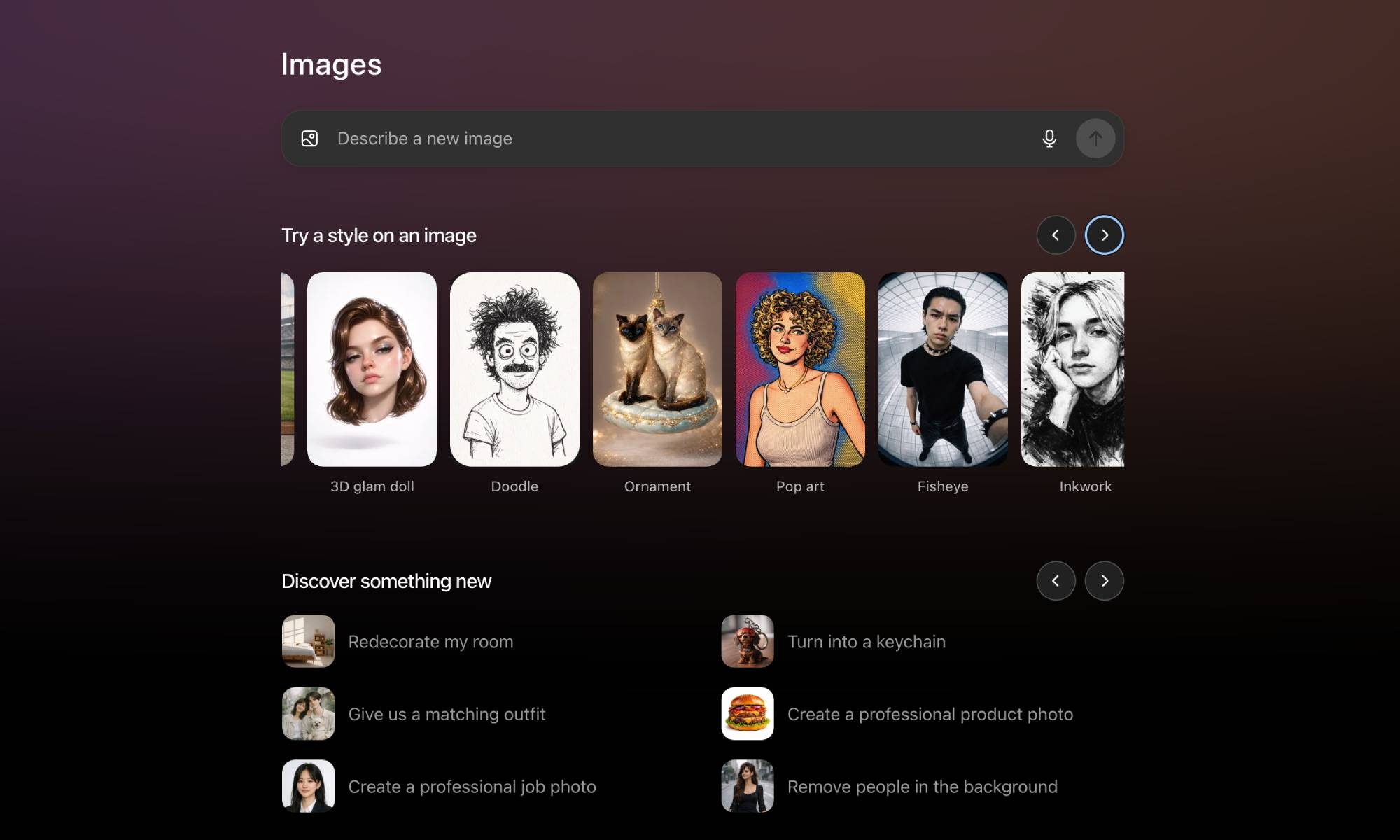Screen dimensions: 1400x840
Task: Click the add image icon in prompt box
Action: click(x=309, y=139)
